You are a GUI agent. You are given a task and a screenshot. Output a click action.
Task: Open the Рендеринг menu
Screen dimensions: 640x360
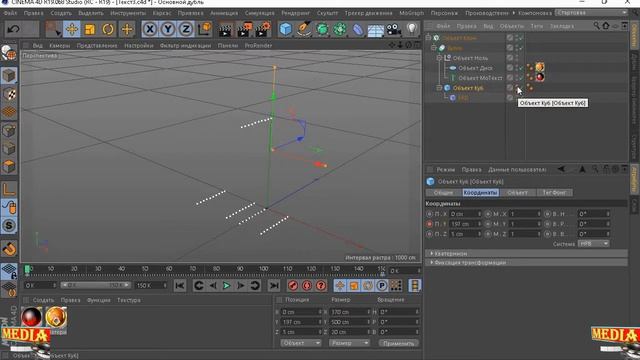click(x=296, y=13)
